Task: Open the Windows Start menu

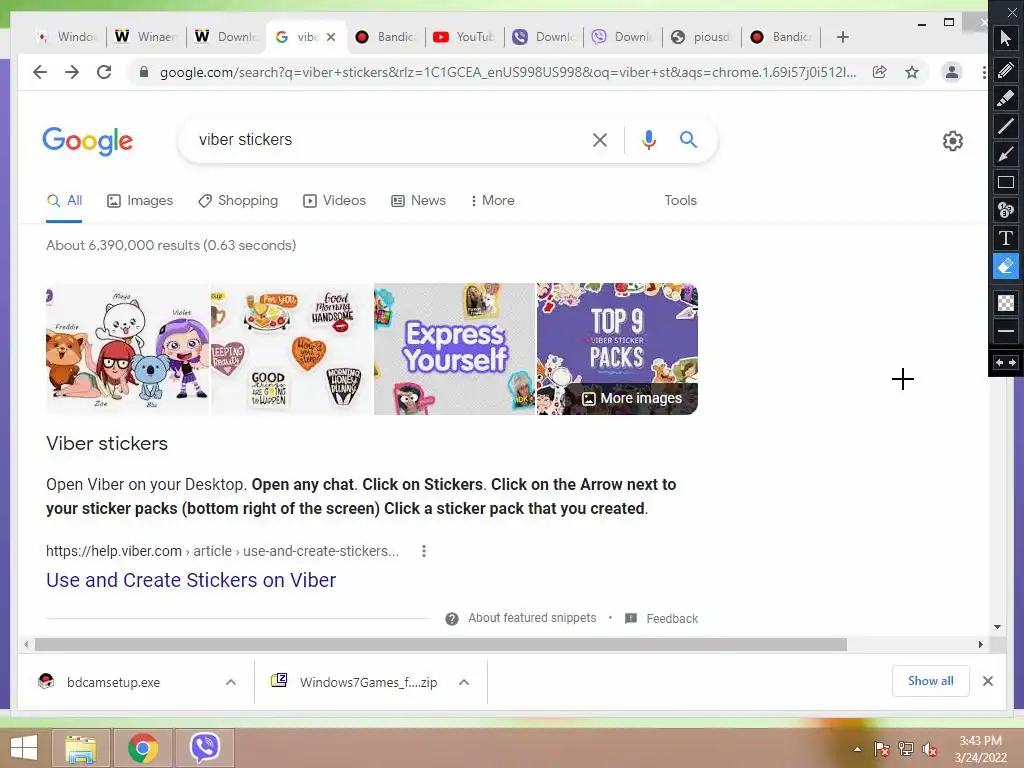Action: click(24, 748)
